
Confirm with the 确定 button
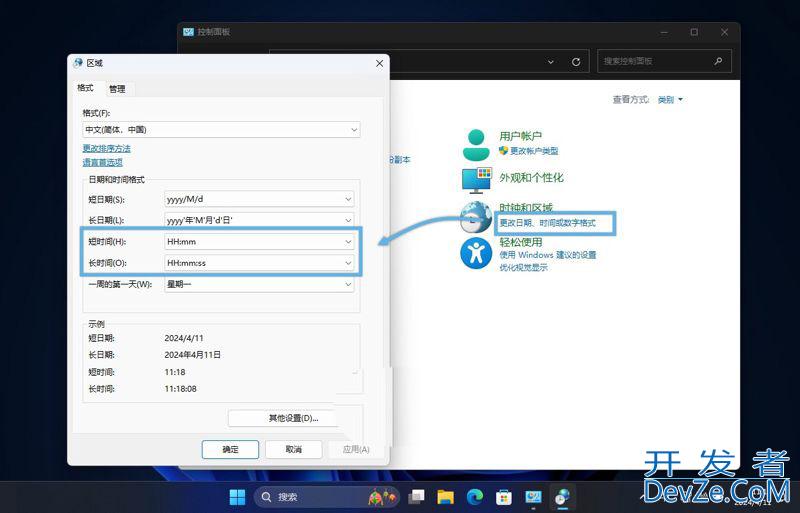pyautogui.click(x=230, y=449)
